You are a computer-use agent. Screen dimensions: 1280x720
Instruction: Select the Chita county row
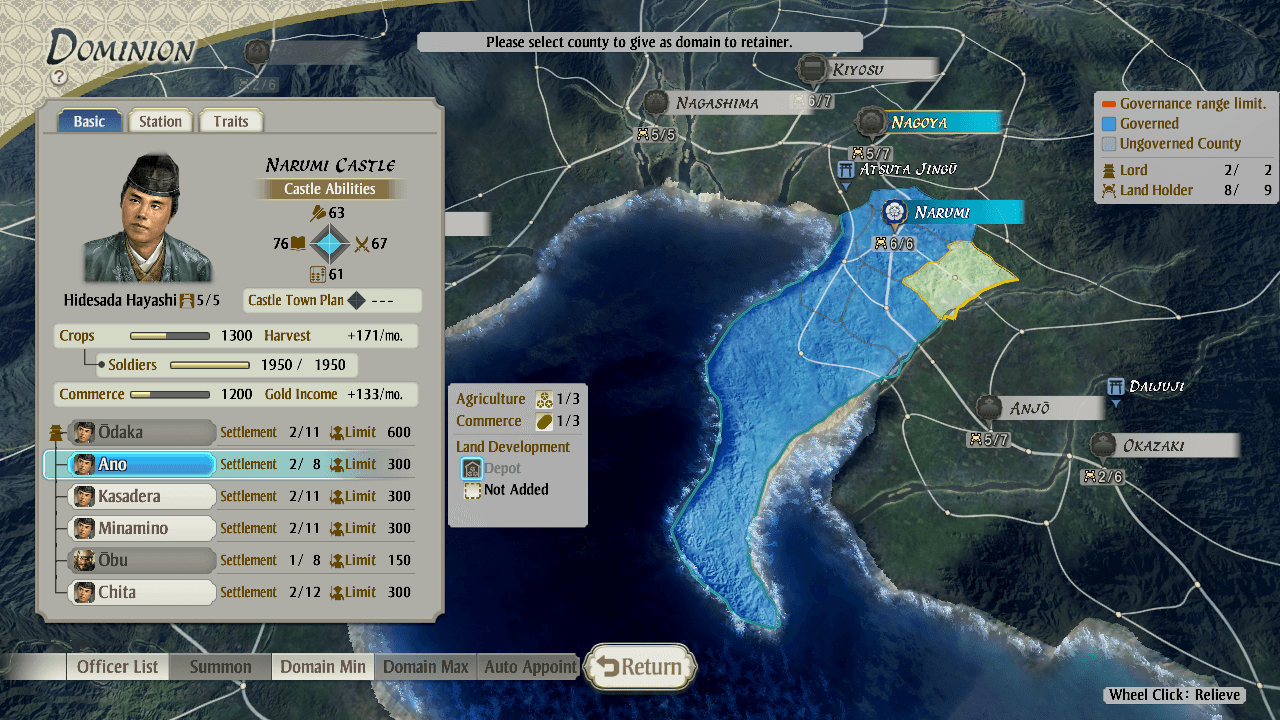(x=141, y=592)
